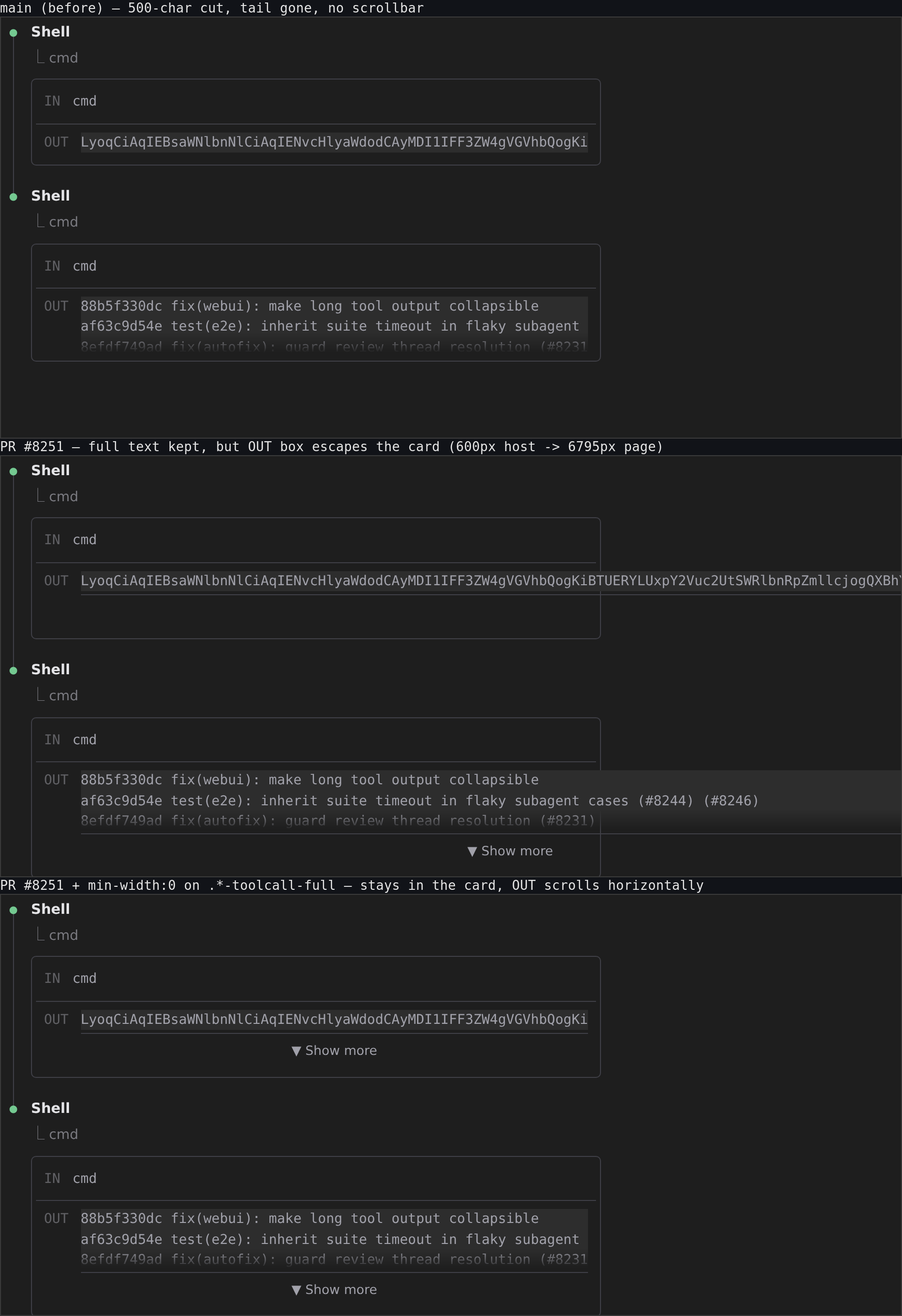Viewport: 902px width, 1316px height.
Task: Click "af63c9d54e test(e2e)" line showing (#8244) (#8246)
Action: click(x=419, y=801)
